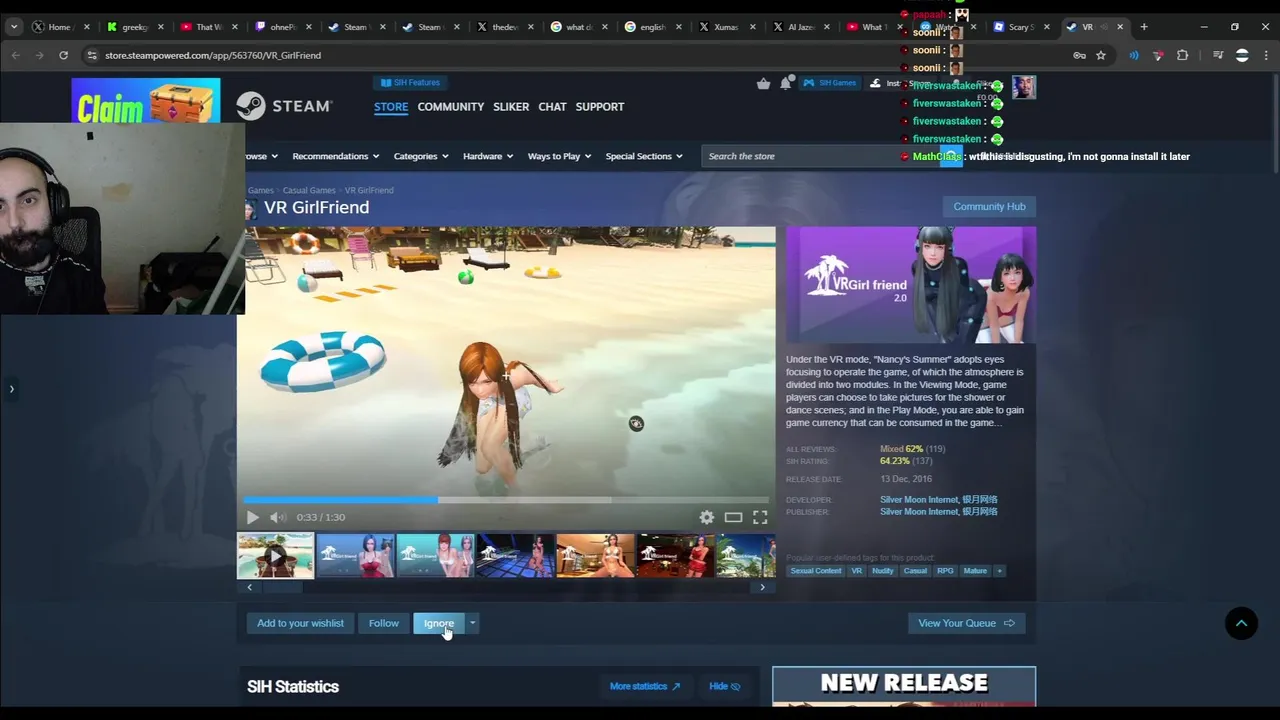Open publisher Silver Moon Internet link
The height and width of the screenshot is (720, 1280).
point(938,511)
